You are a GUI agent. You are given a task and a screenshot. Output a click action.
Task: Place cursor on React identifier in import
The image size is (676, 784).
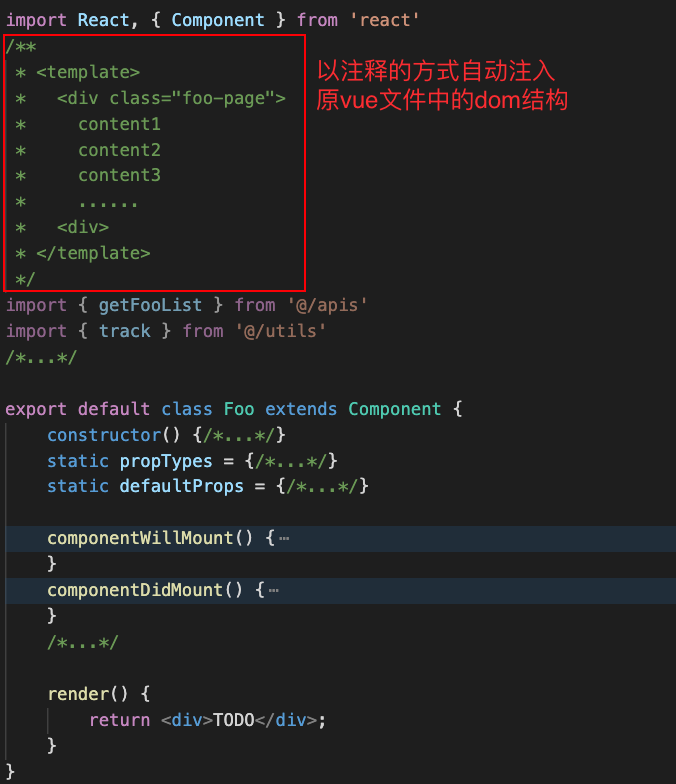coord(103,20)
